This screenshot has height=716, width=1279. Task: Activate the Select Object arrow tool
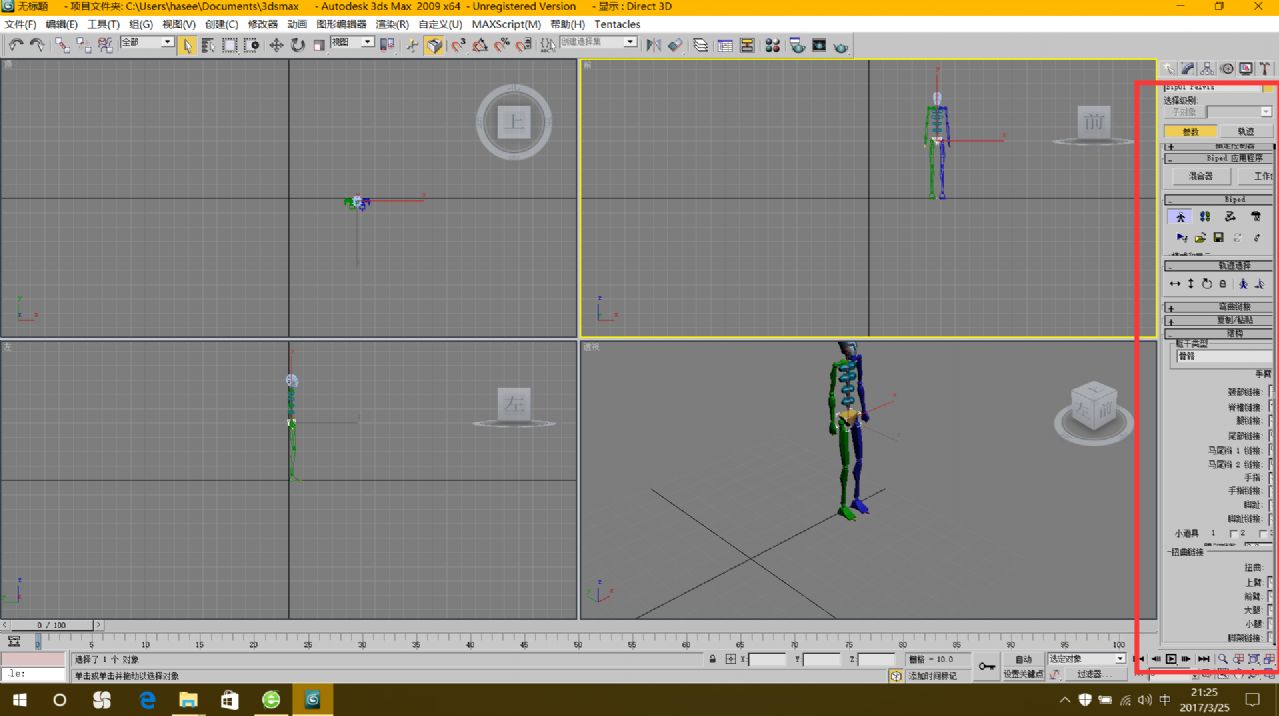187,45
